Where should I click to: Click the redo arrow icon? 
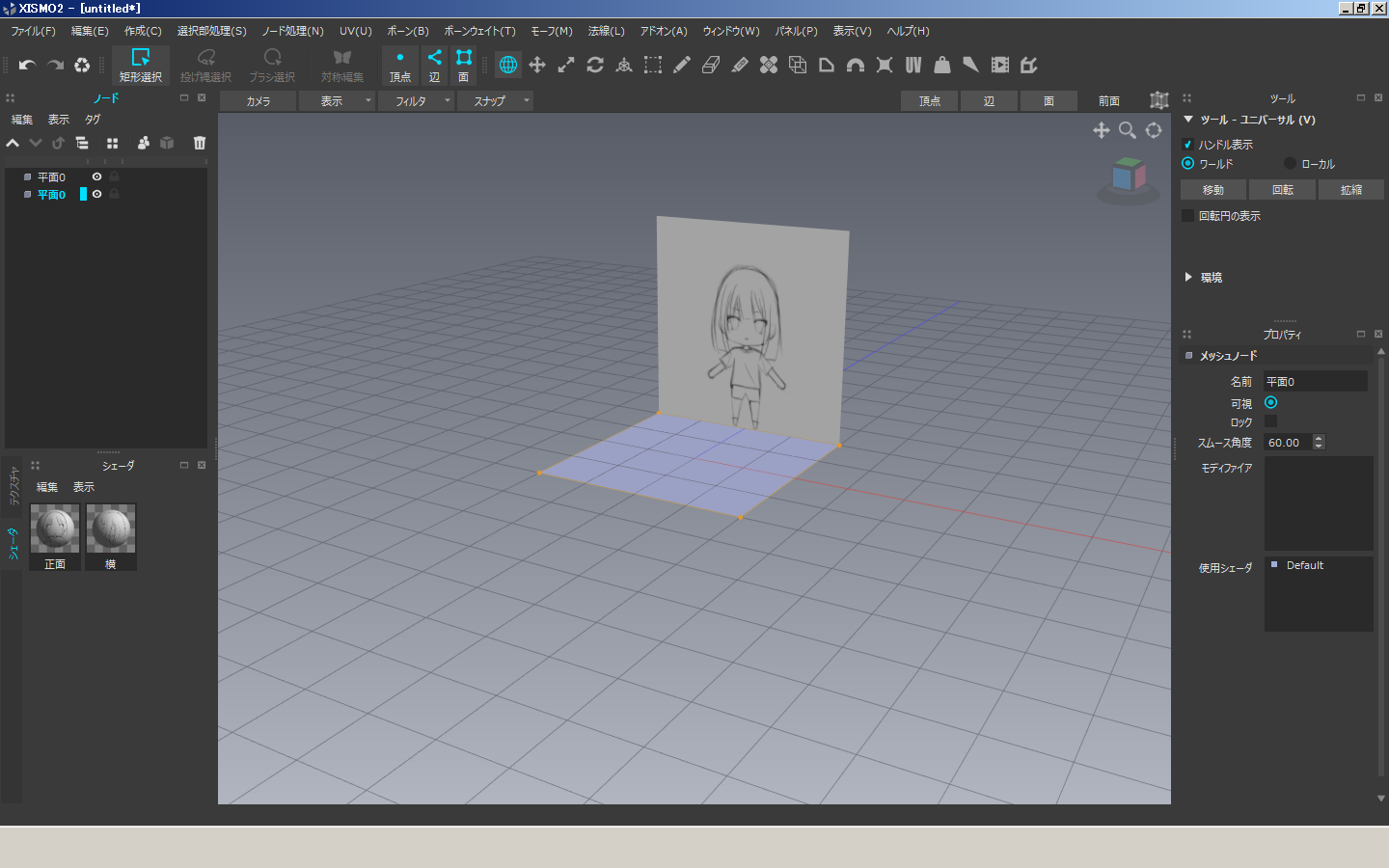coord(55,65)
